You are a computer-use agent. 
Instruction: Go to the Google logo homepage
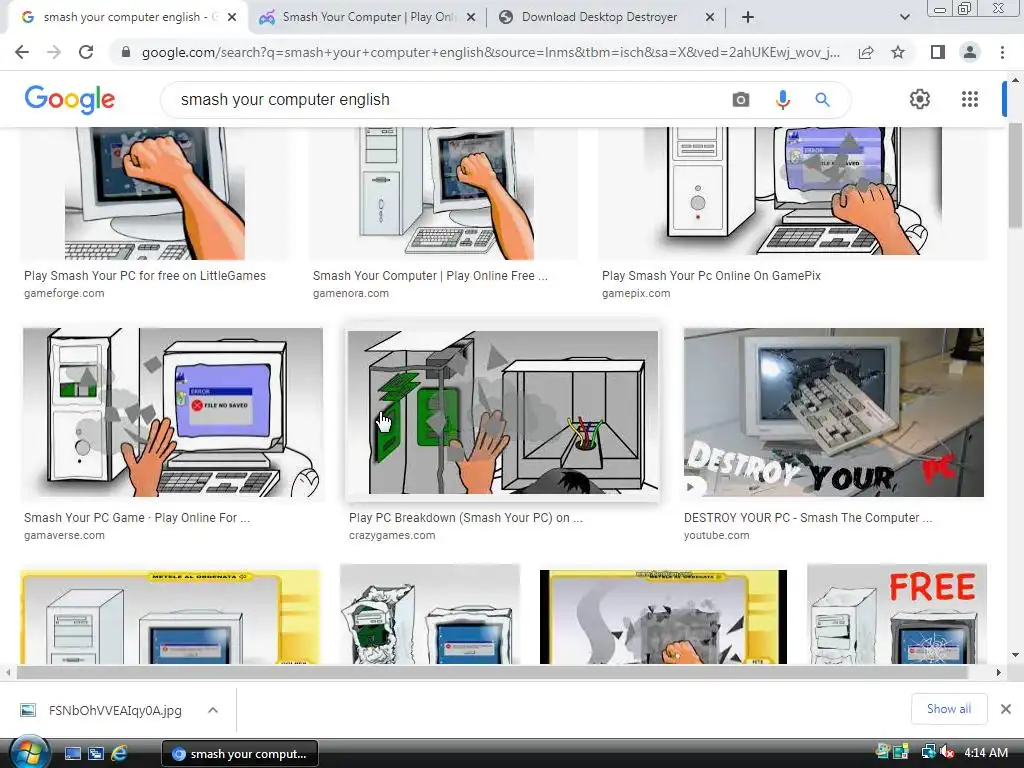pyautogui.click(x=70, y=100)
